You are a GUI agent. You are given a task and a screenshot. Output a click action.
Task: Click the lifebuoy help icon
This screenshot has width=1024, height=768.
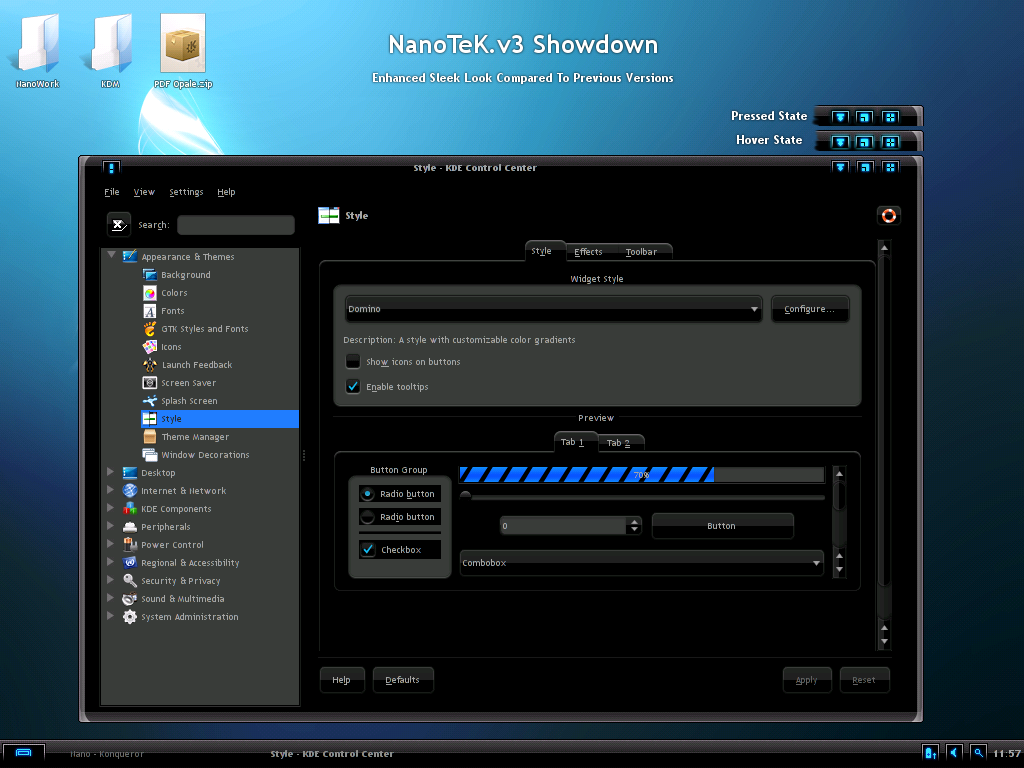[889, 216]
